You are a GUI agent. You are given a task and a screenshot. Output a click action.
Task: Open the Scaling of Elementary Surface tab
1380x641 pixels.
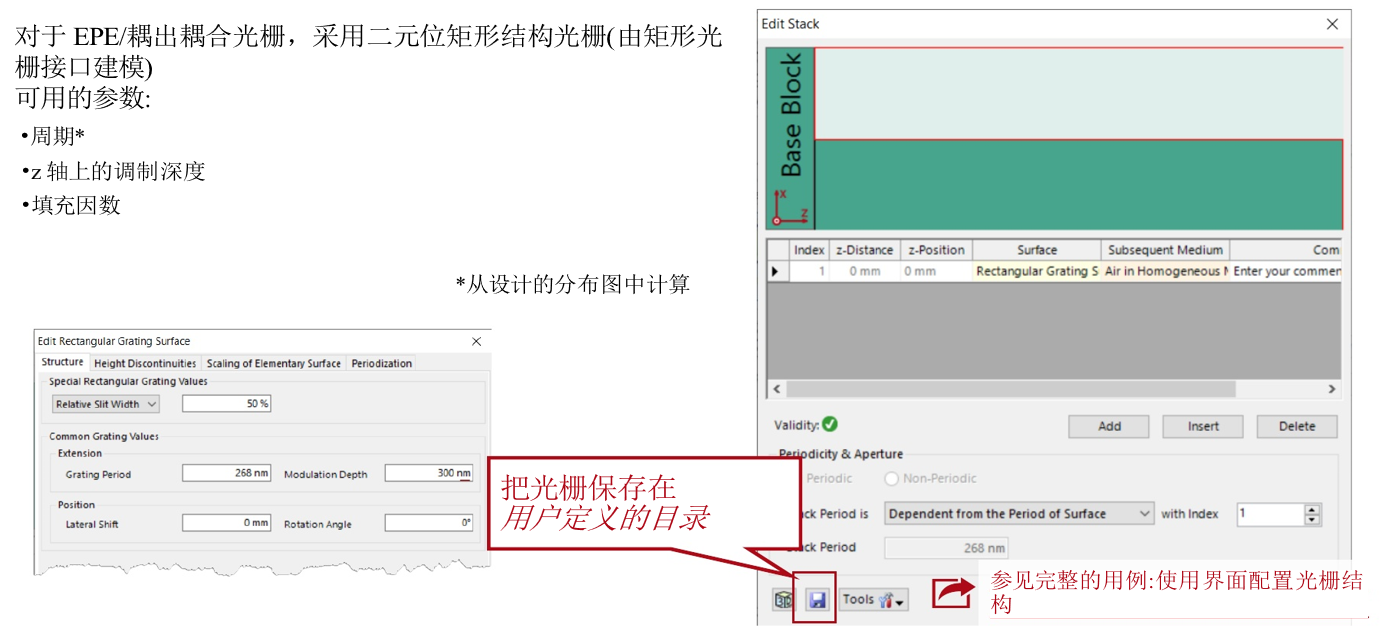274,363
